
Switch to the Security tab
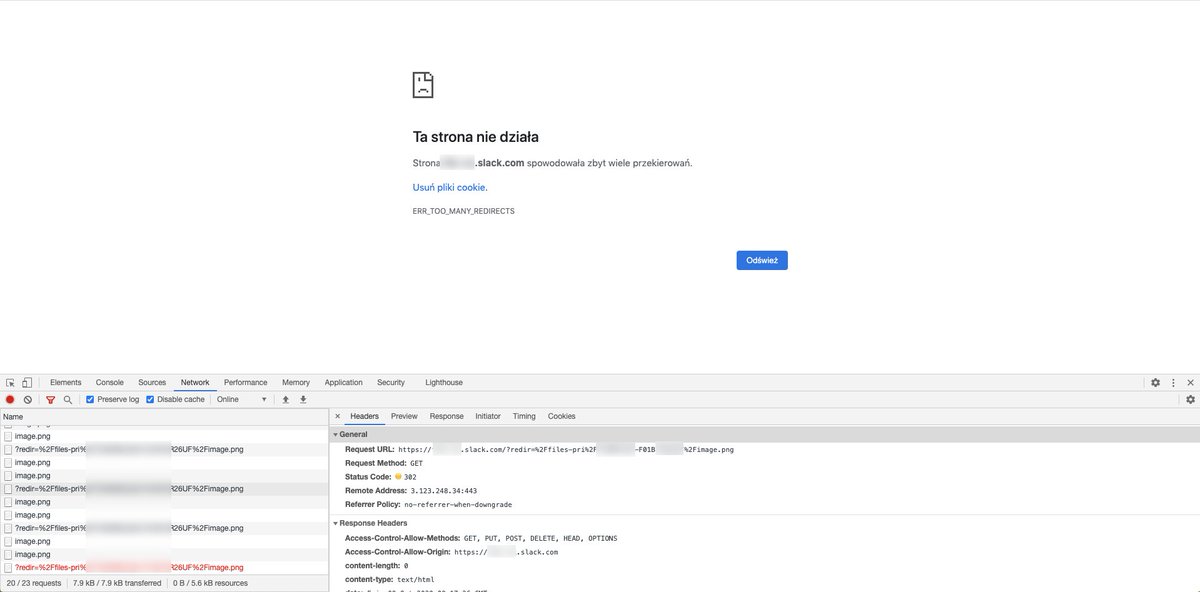[391, 382]
